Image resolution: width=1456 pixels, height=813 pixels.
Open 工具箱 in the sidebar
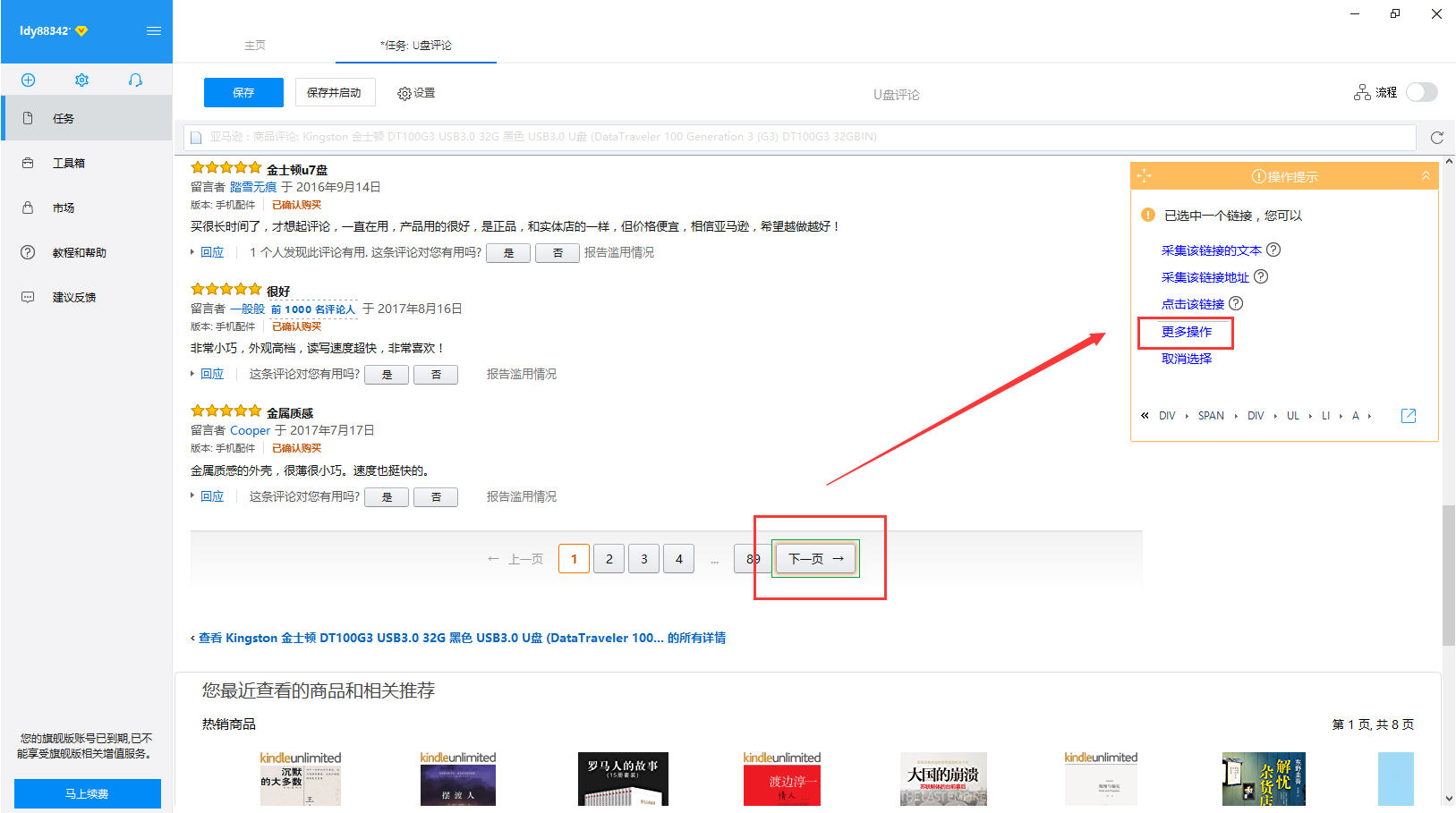(87, 163)
